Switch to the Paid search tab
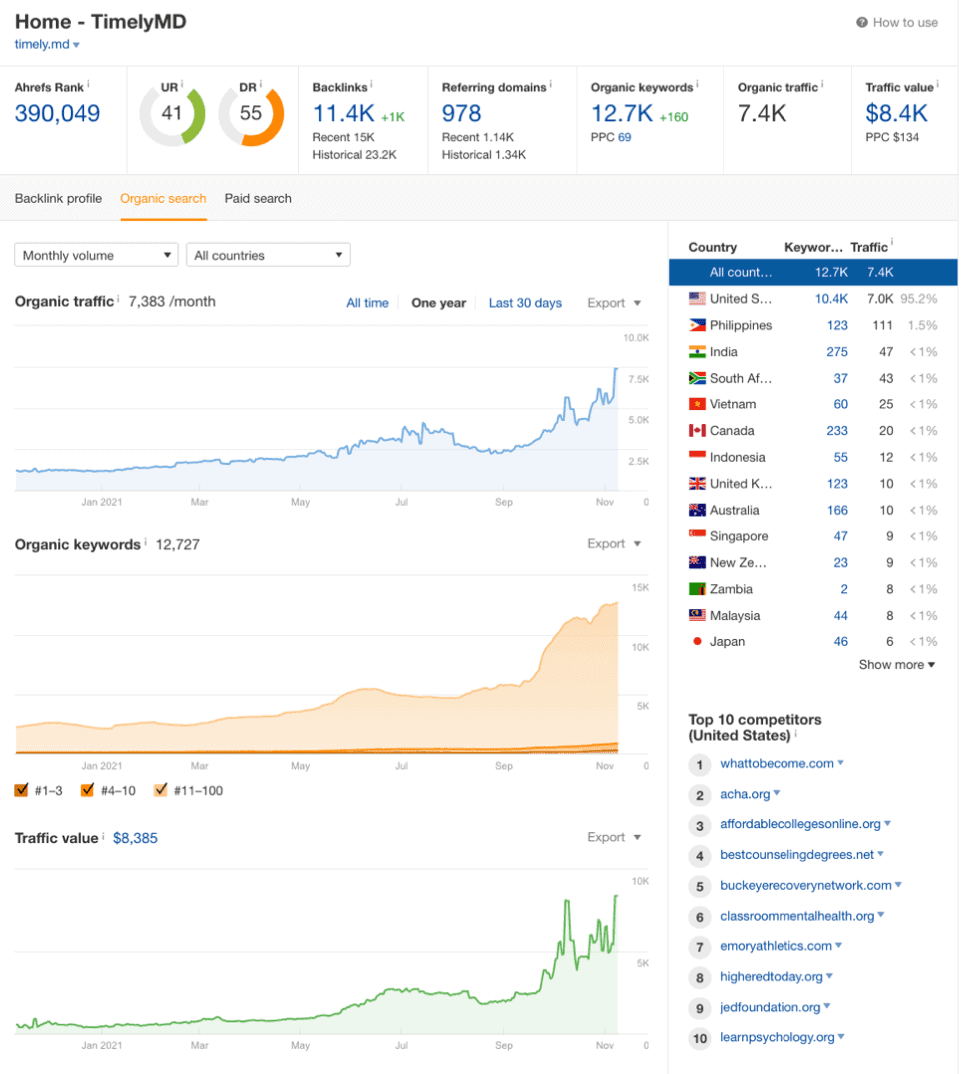The width and height of the screenshot is (972, 1074). [x=258, y=199]
